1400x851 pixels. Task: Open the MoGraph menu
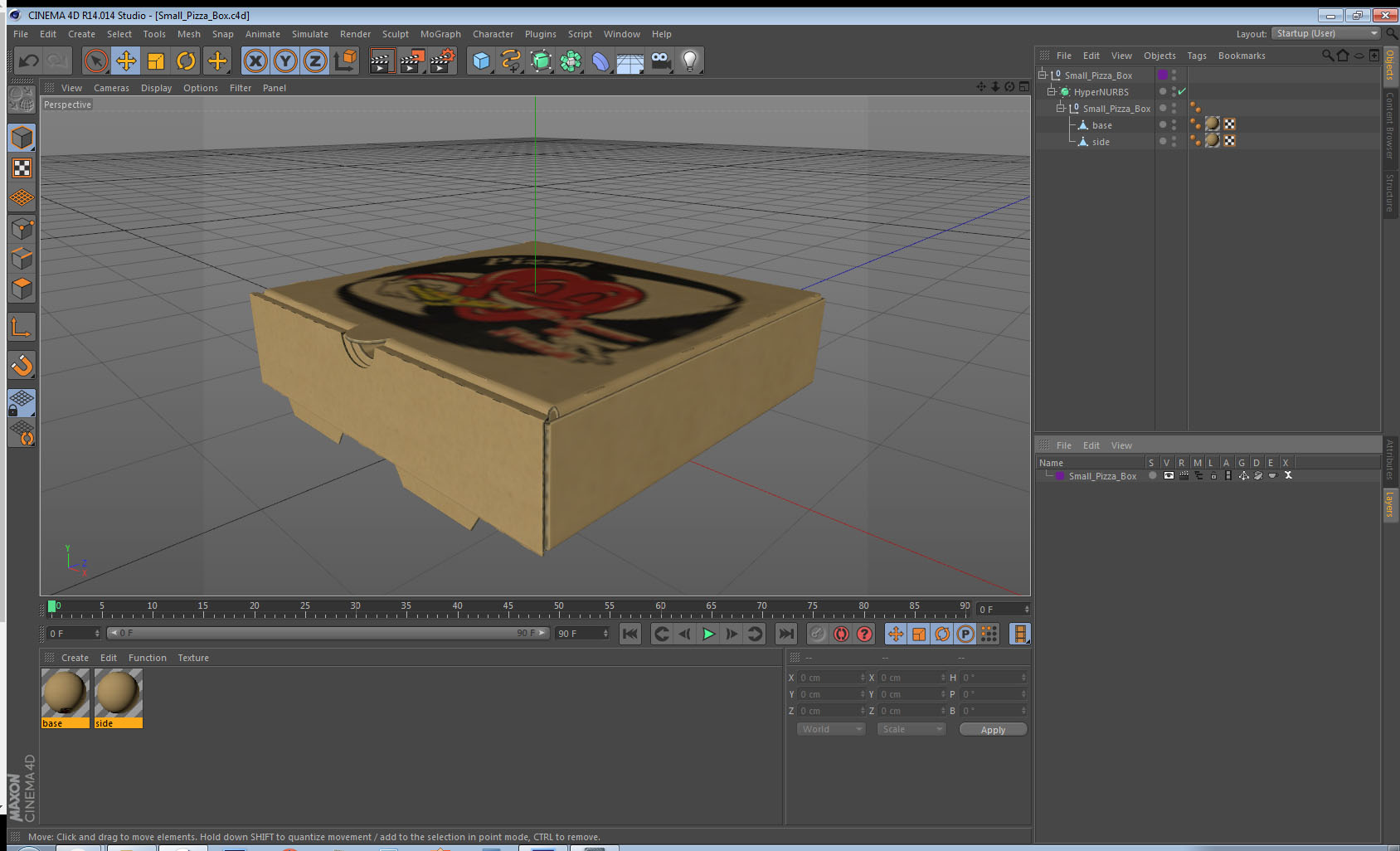[440, 34]
